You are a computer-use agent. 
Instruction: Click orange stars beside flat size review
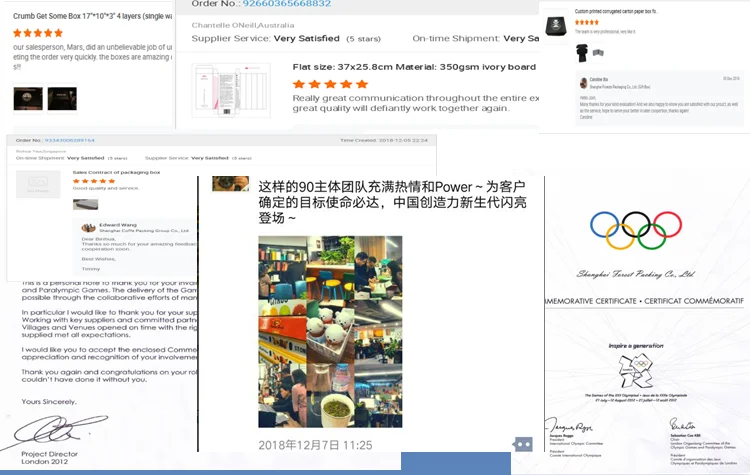(x=331, y=85)
